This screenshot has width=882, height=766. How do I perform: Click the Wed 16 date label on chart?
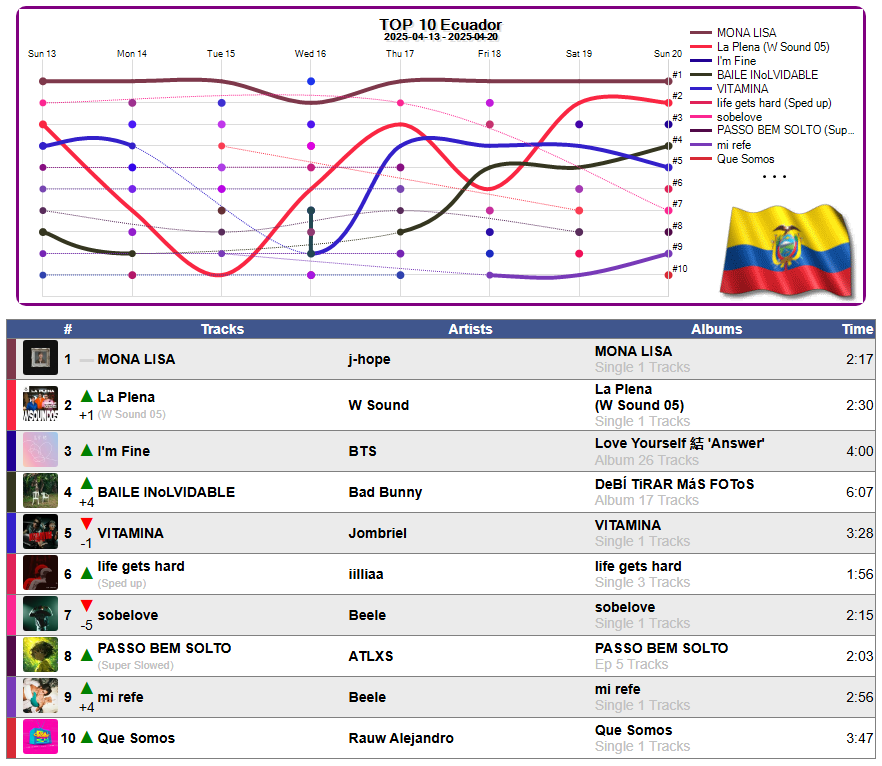[x=310, y=53]
